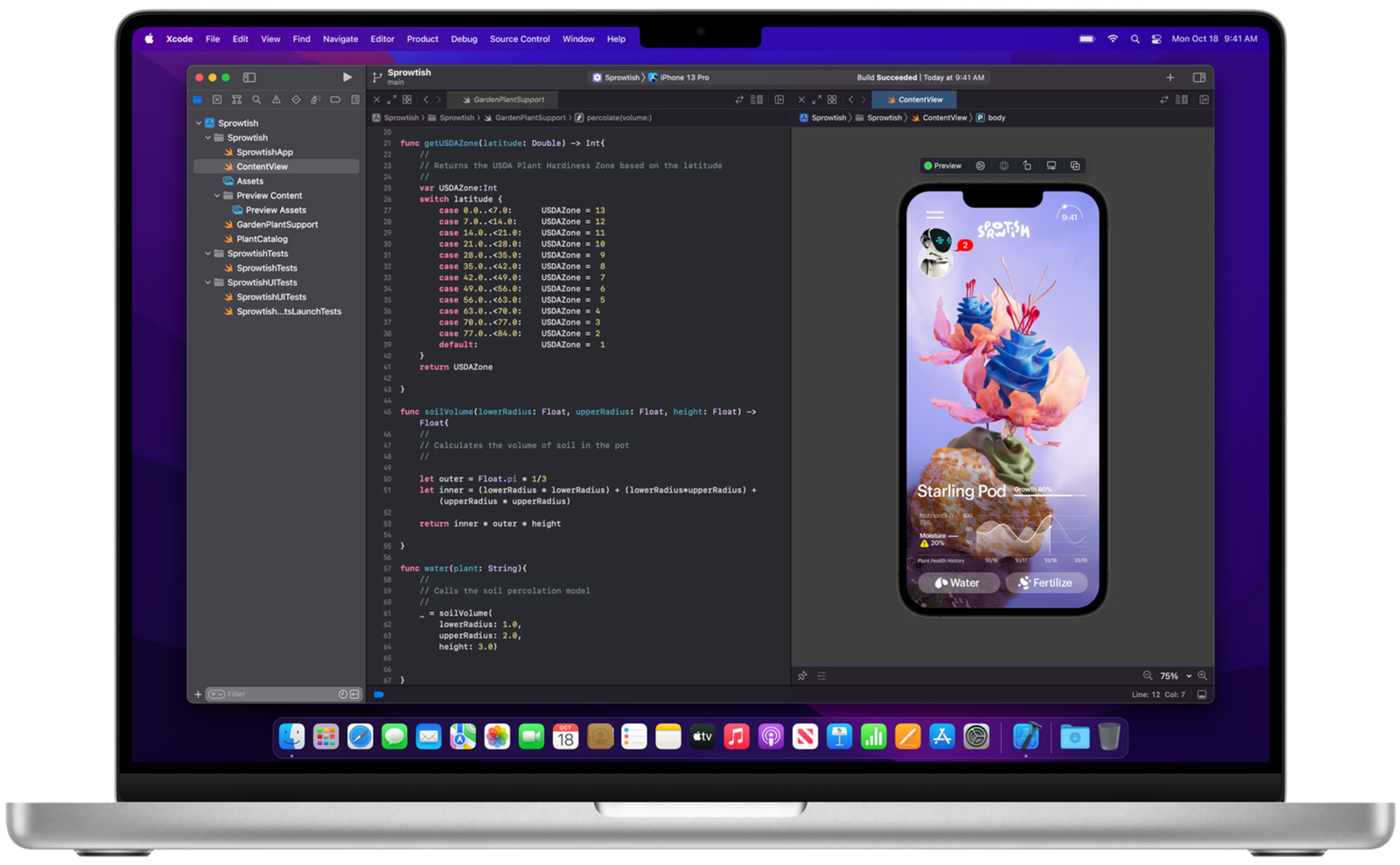
Task: Click the duplicate preview icon
Action: pyautogui.click(x=1075, y=165)
